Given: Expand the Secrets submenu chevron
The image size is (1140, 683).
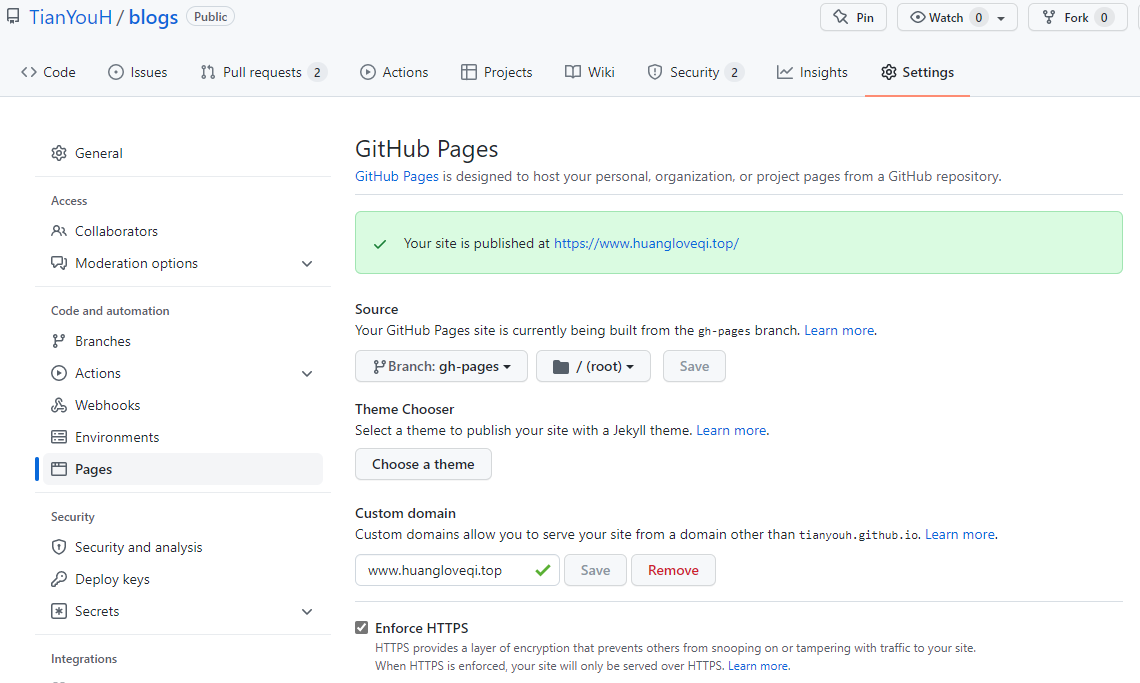Looking at the screenshot, I should 307,611.
